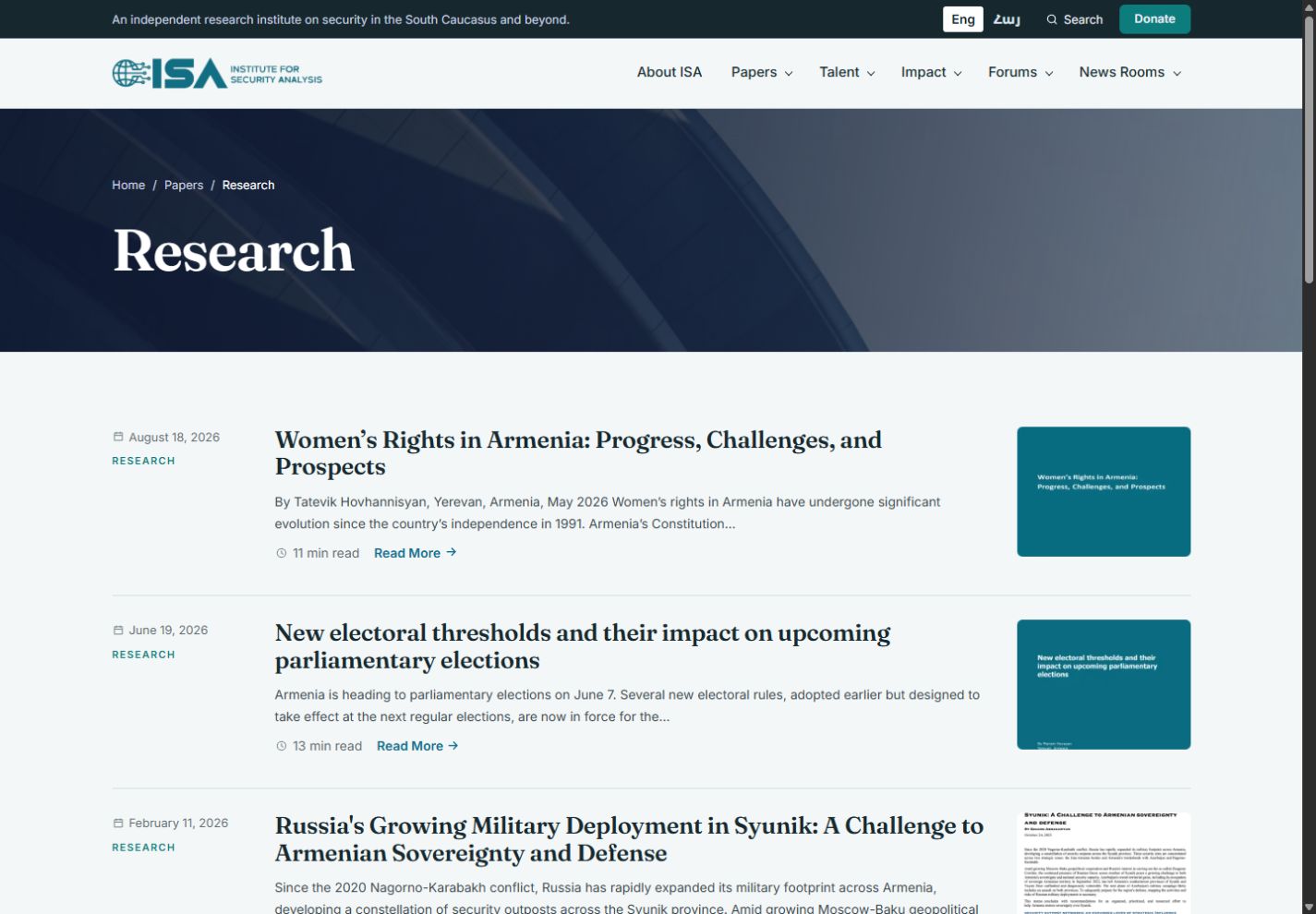Click the 'Research' page heading
Screen dimensions: 1316x914
(x=234, y=250)
